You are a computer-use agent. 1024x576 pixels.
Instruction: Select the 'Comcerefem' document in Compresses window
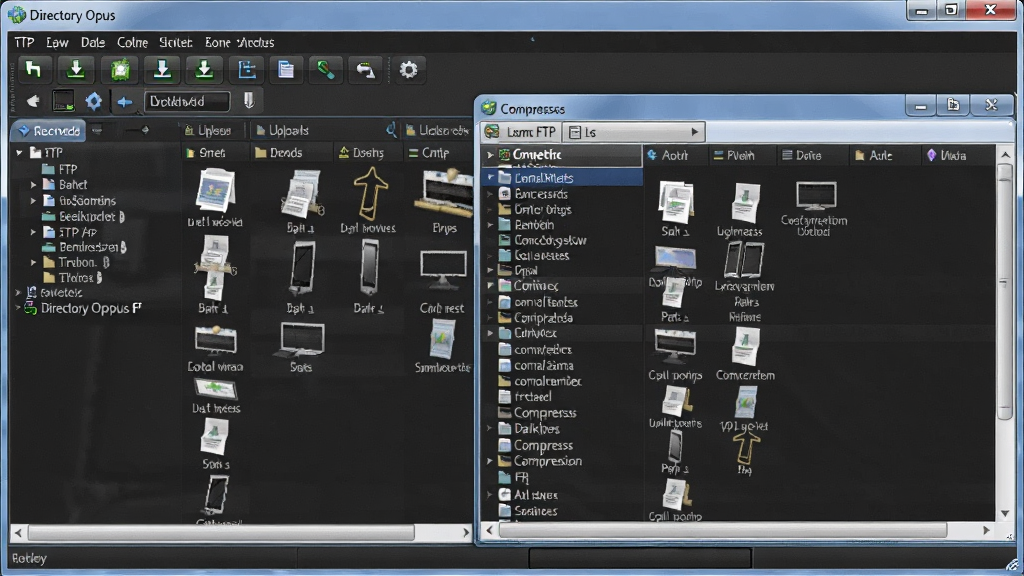(744, 346)
